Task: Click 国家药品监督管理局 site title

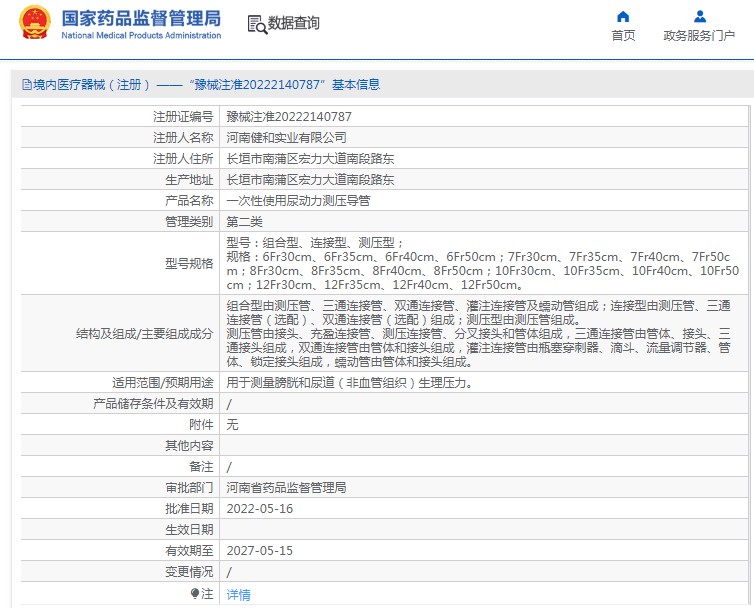Action: [141, 18]
